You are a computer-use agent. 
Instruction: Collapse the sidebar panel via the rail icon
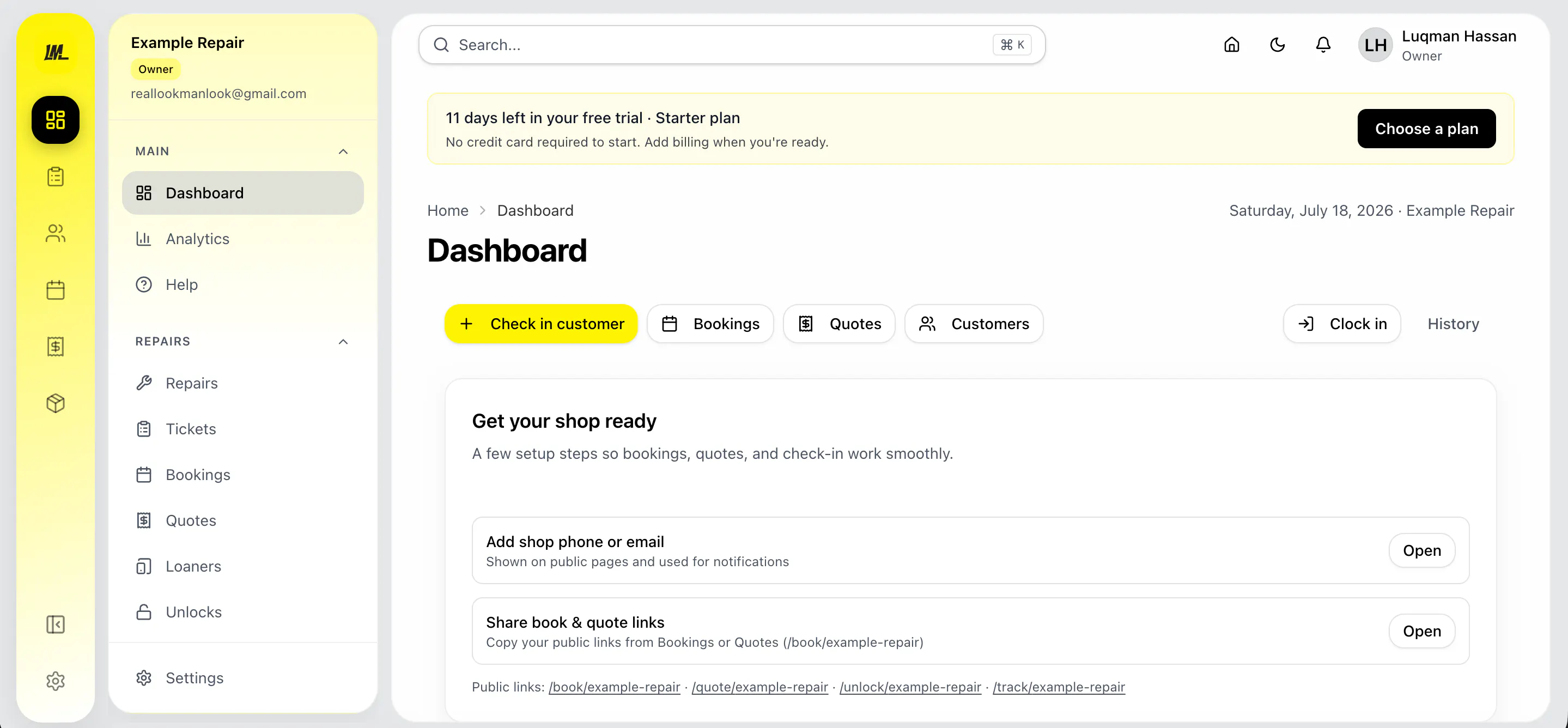pos(56,624)
